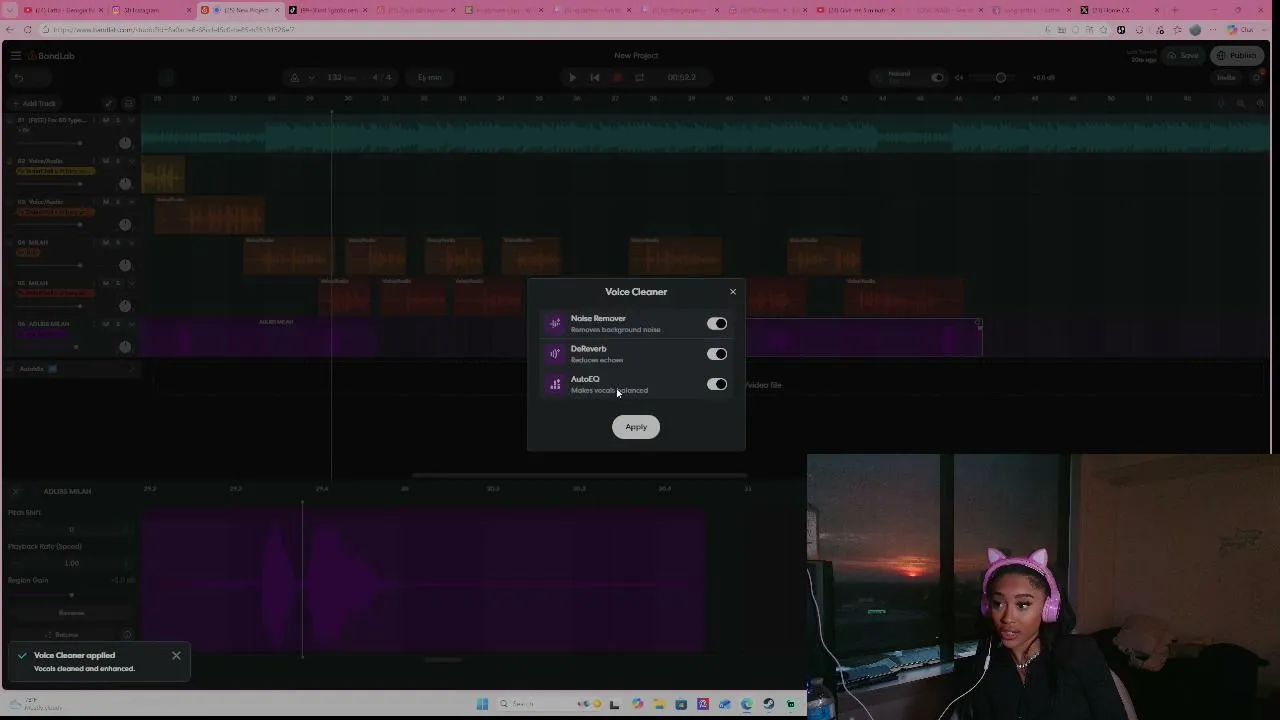Adjust the master volume slider
This screenshot has width=1280, height=720.
coord(1000,78)
